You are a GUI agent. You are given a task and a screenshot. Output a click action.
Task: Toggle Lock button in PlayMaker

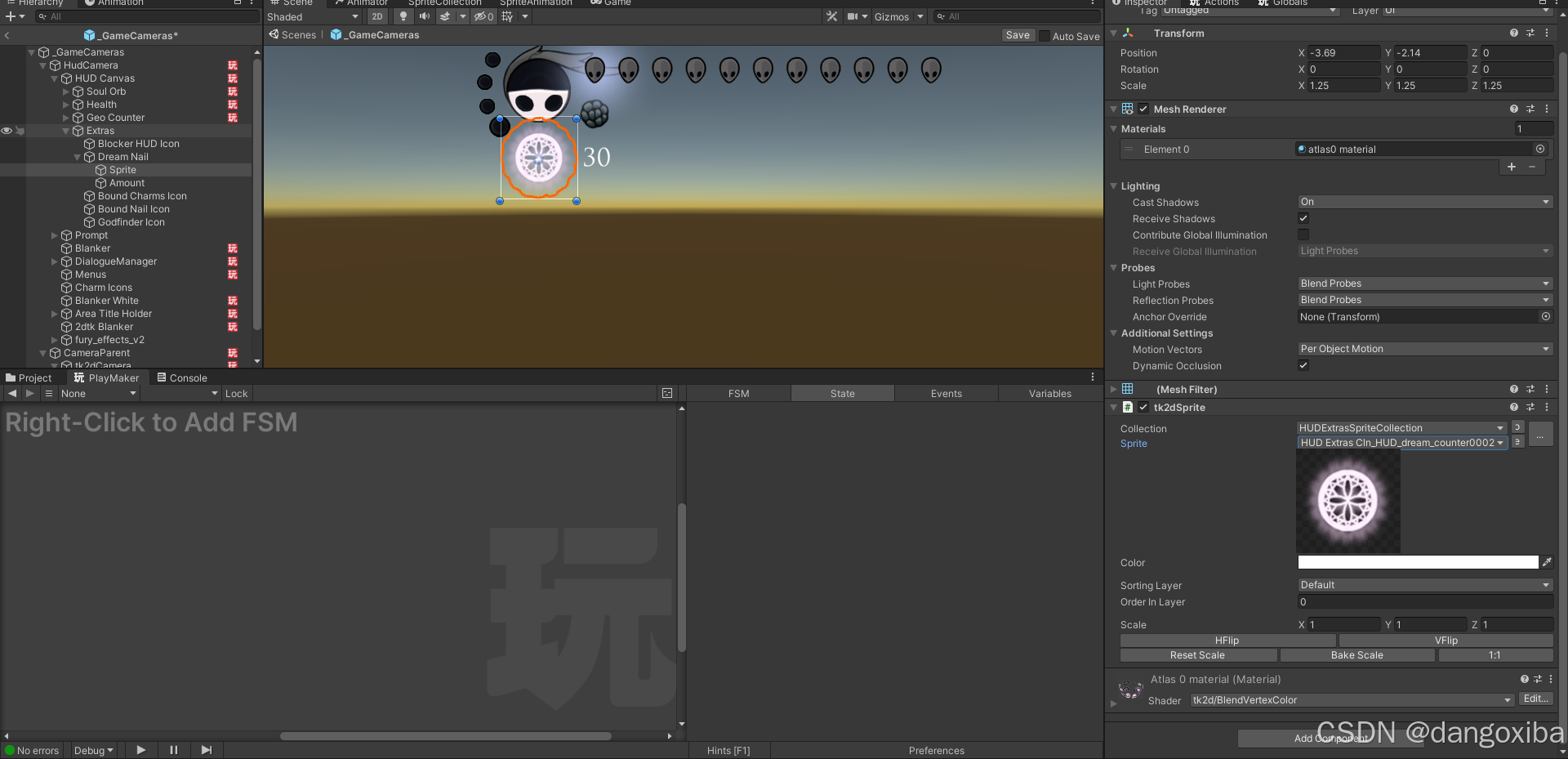click(236, 393)
